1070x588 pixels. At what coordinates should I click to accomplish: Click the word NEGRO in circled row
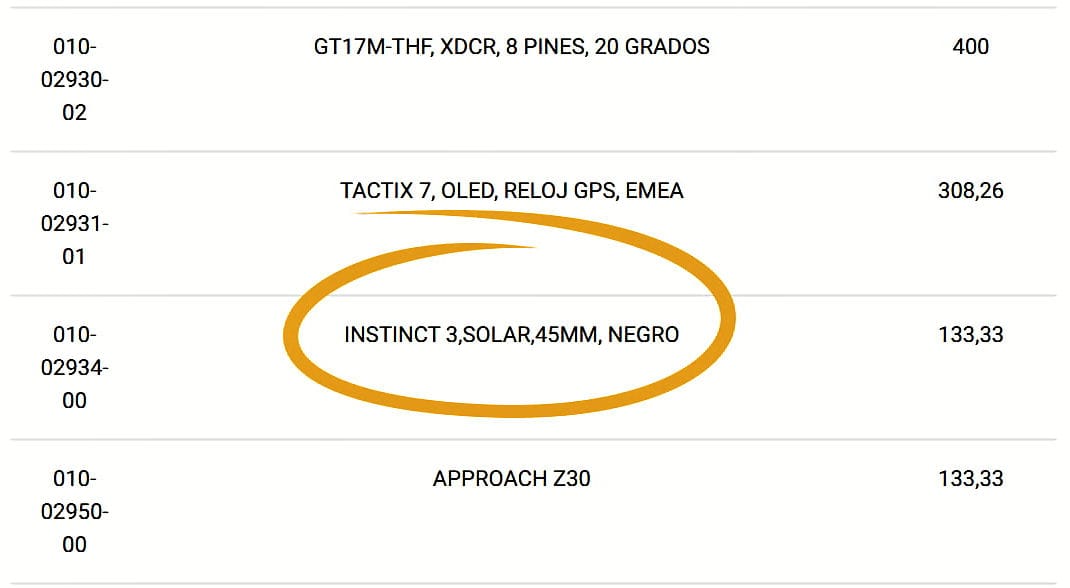pos(643,335)
